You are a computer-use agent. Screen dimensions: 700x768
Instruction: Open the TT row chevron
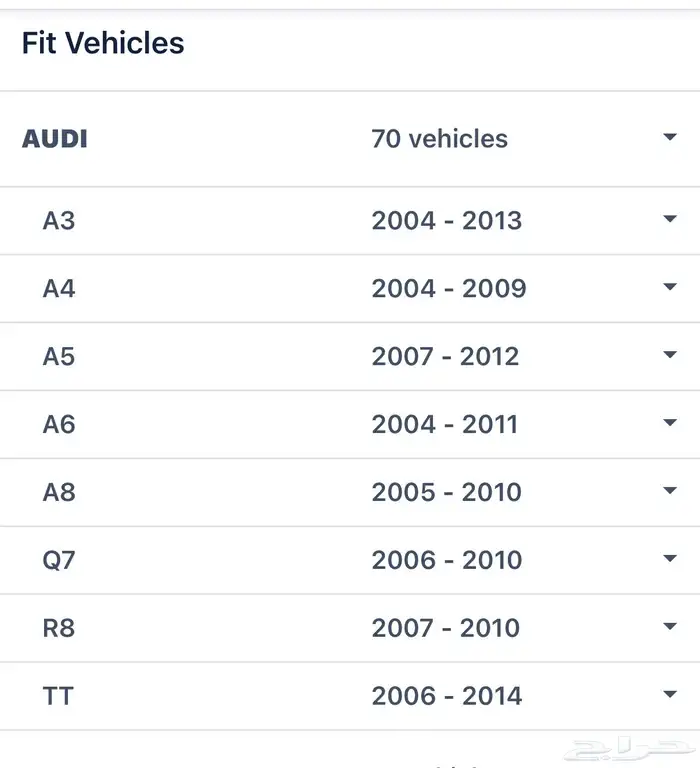[670, 695]
